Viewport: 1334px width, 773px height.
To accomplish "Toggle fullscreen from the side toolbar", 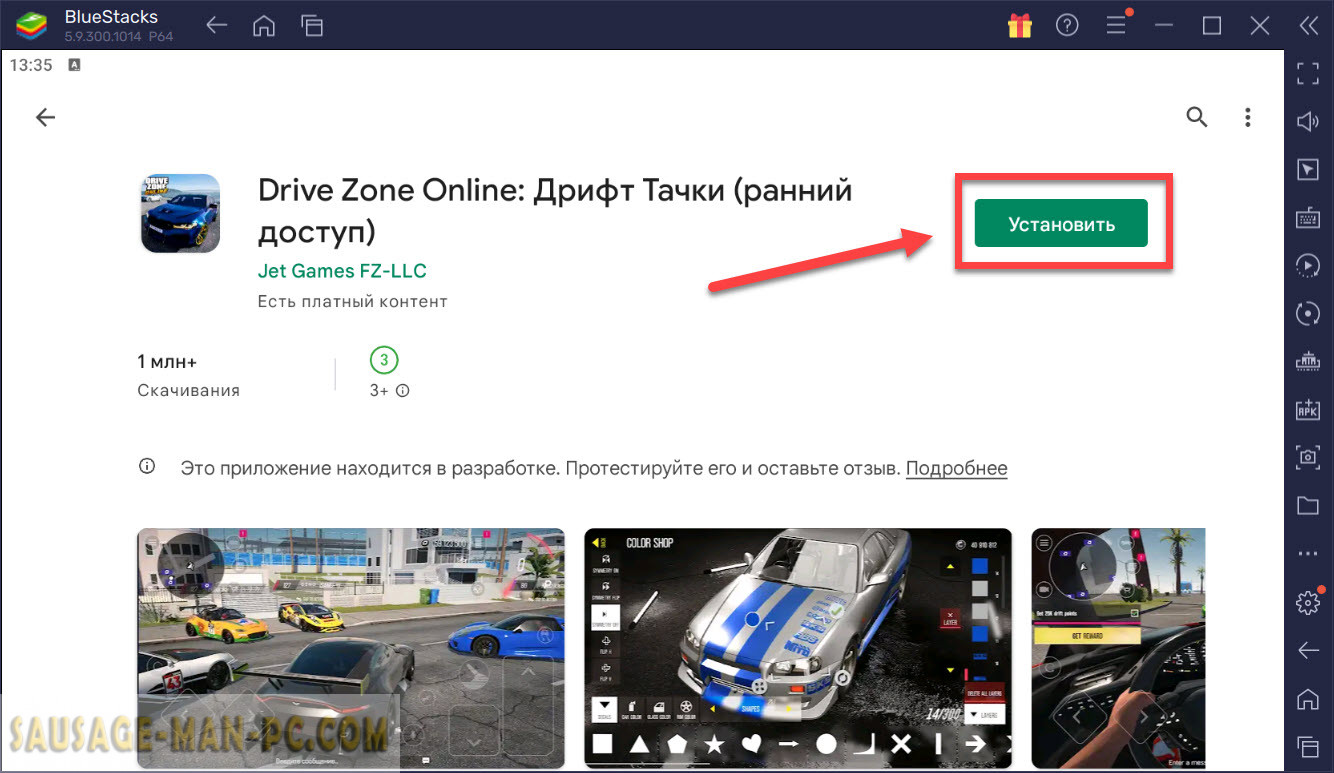I will [1308, 72].
